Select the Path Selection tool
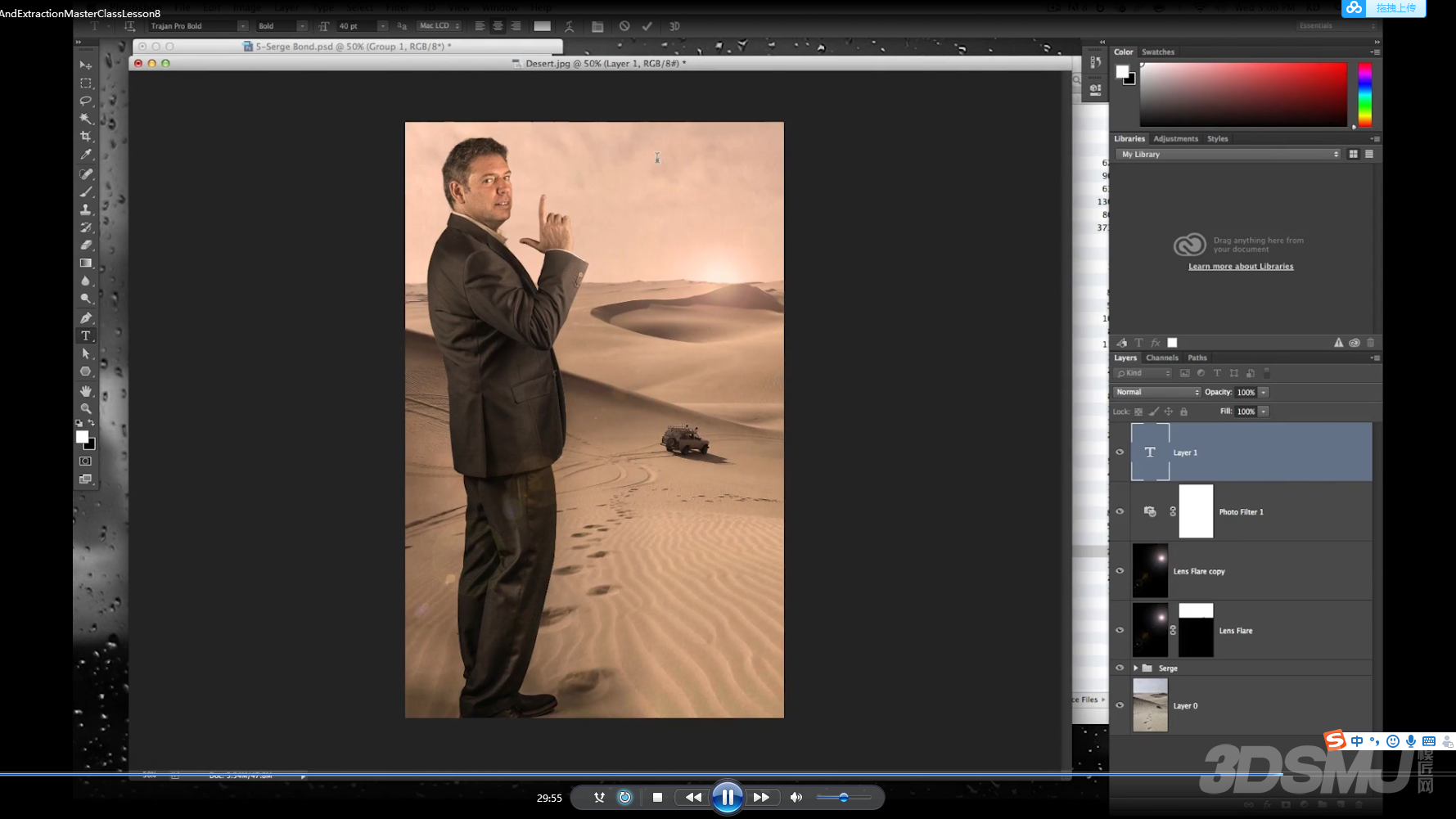 (x=85, y=353)
